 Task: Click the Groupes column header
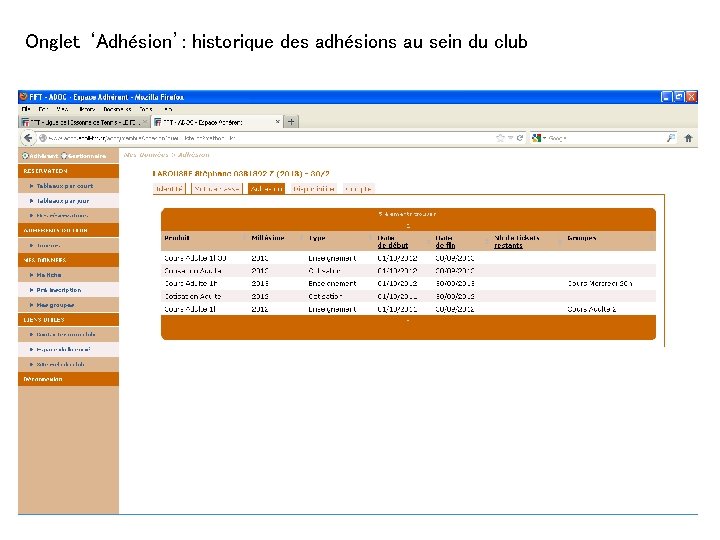point(581,238)
